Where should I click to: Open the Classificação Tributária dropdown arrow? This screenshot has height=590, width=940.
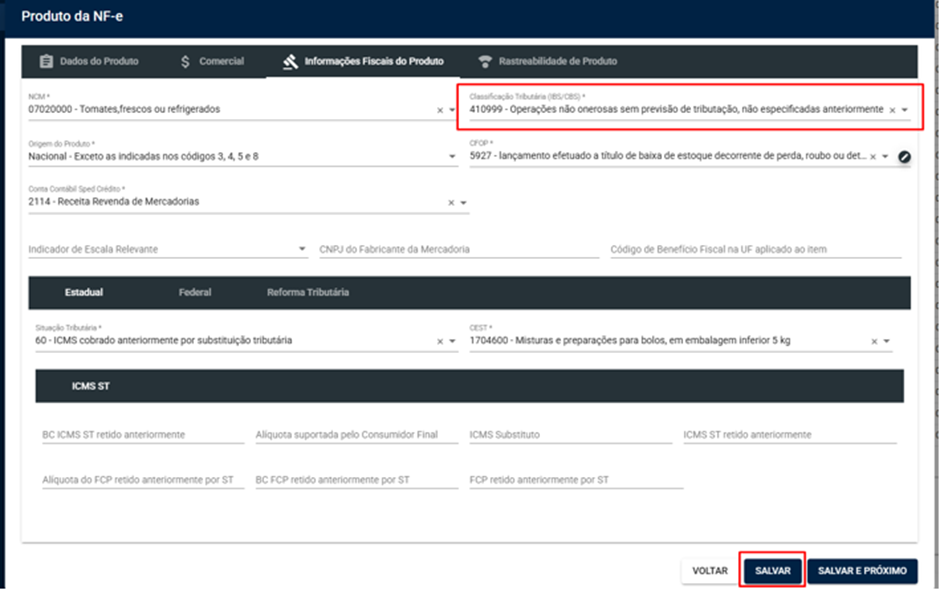point(905,110)
